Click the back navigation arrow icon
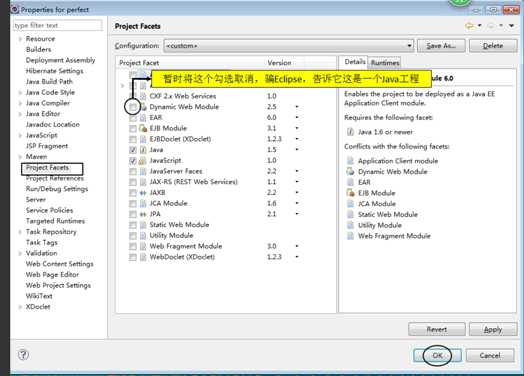Screen dimensions: 524x376 tap(470, 26)
